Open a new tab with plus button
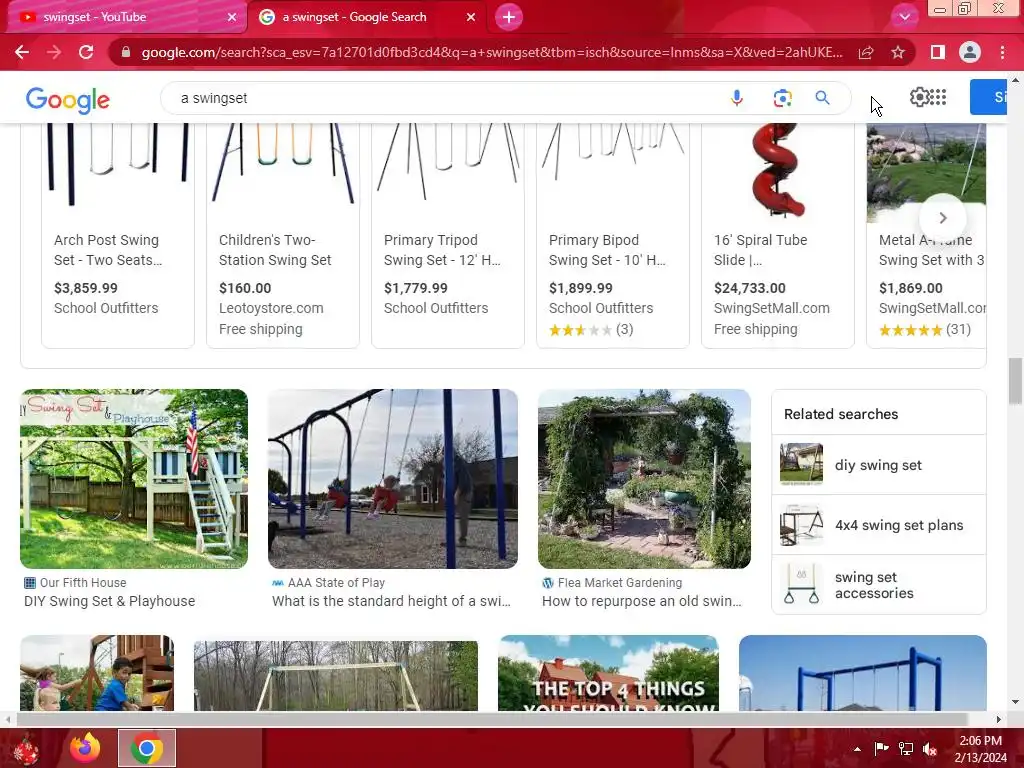Viewport: 1024px width, 768px height. coord(509,17)
